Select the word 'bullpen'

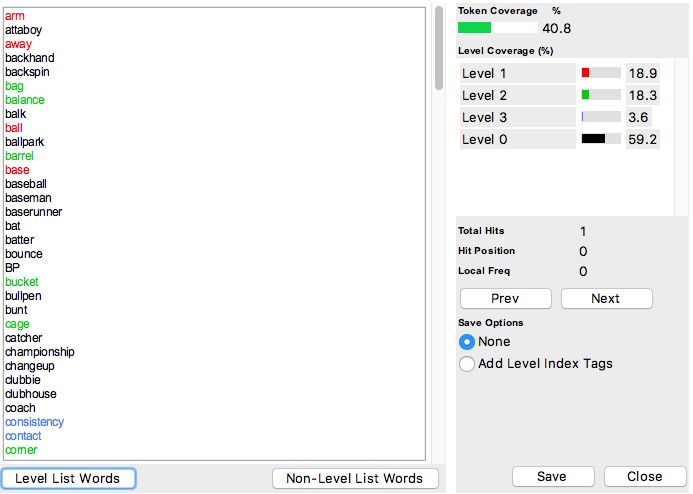click(23, 296)
